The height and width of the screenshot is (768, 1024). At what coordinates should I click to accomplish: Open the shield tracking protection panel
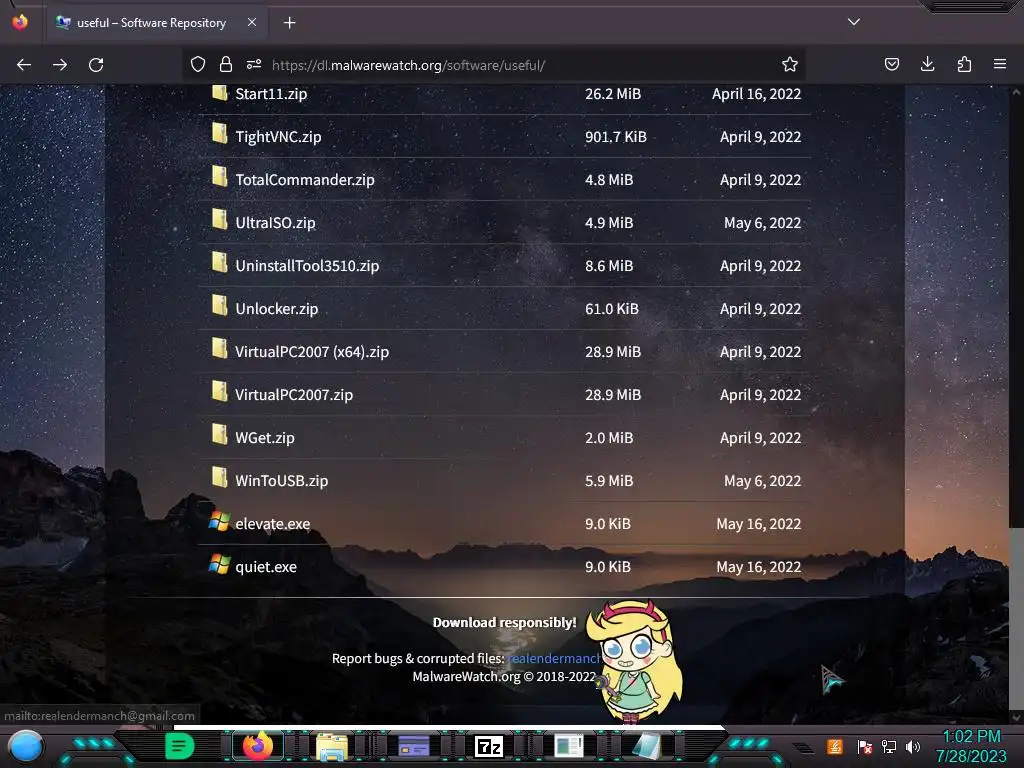coord(198,64)
